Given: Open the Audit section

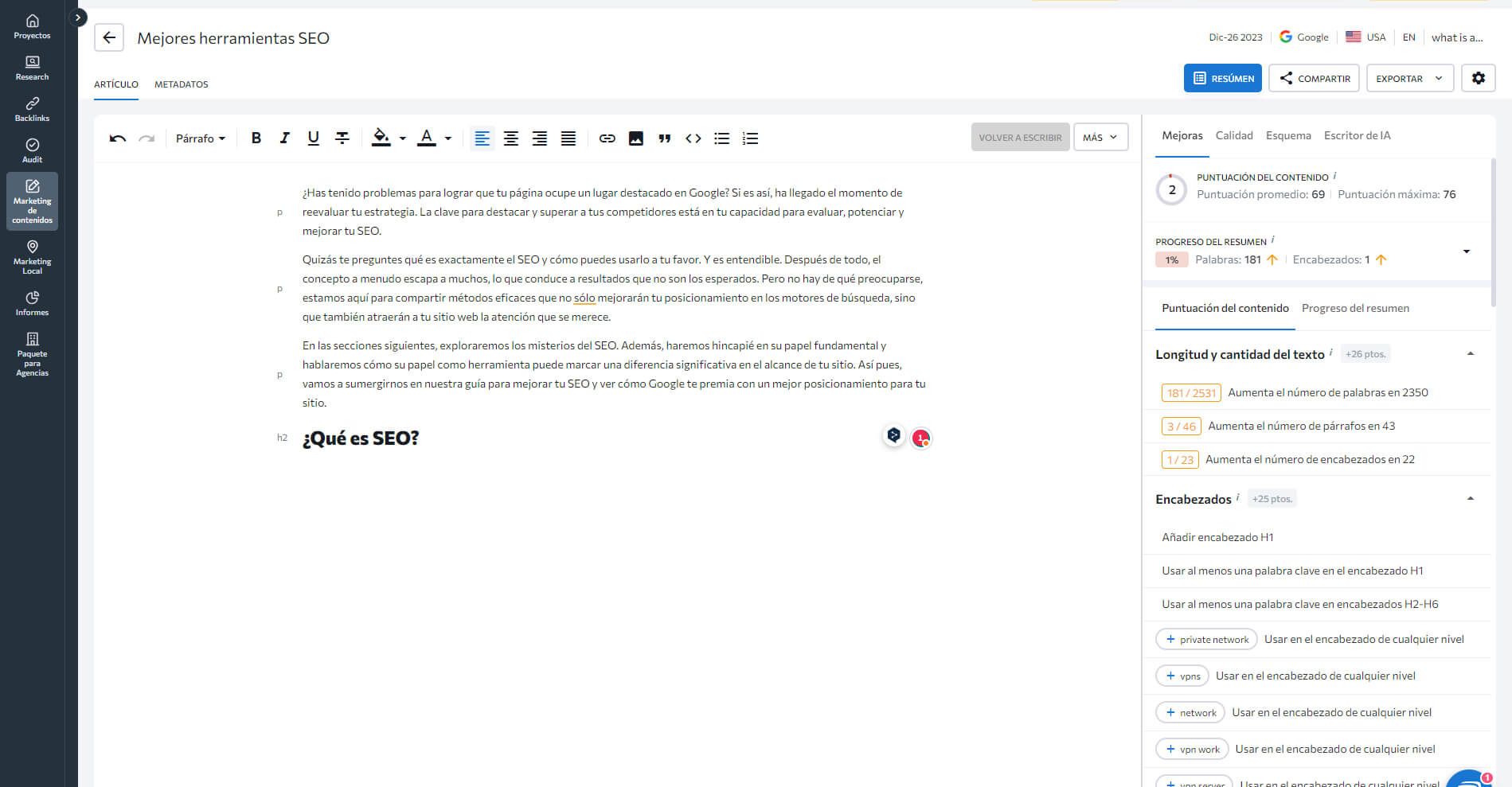Looking at the screenshot, I should [32, 151].
